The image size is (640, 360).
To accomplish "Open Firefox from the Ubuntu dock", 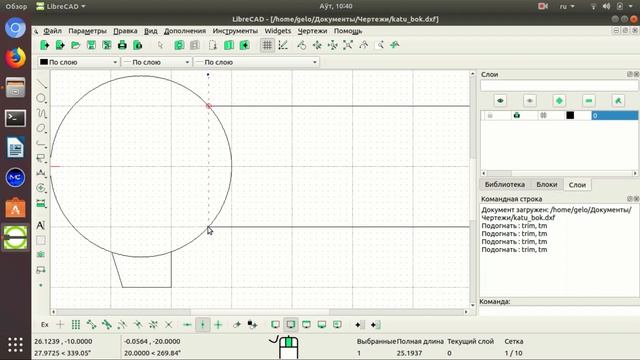I will [16, 58].
